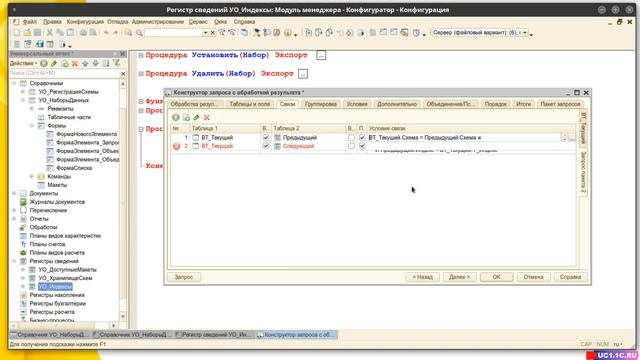This screenshot has width=640, height=360.
Task: Toggle the 'all' checkbox of ВТ_Текущий in row 1
Action: (x=266, y=138)
